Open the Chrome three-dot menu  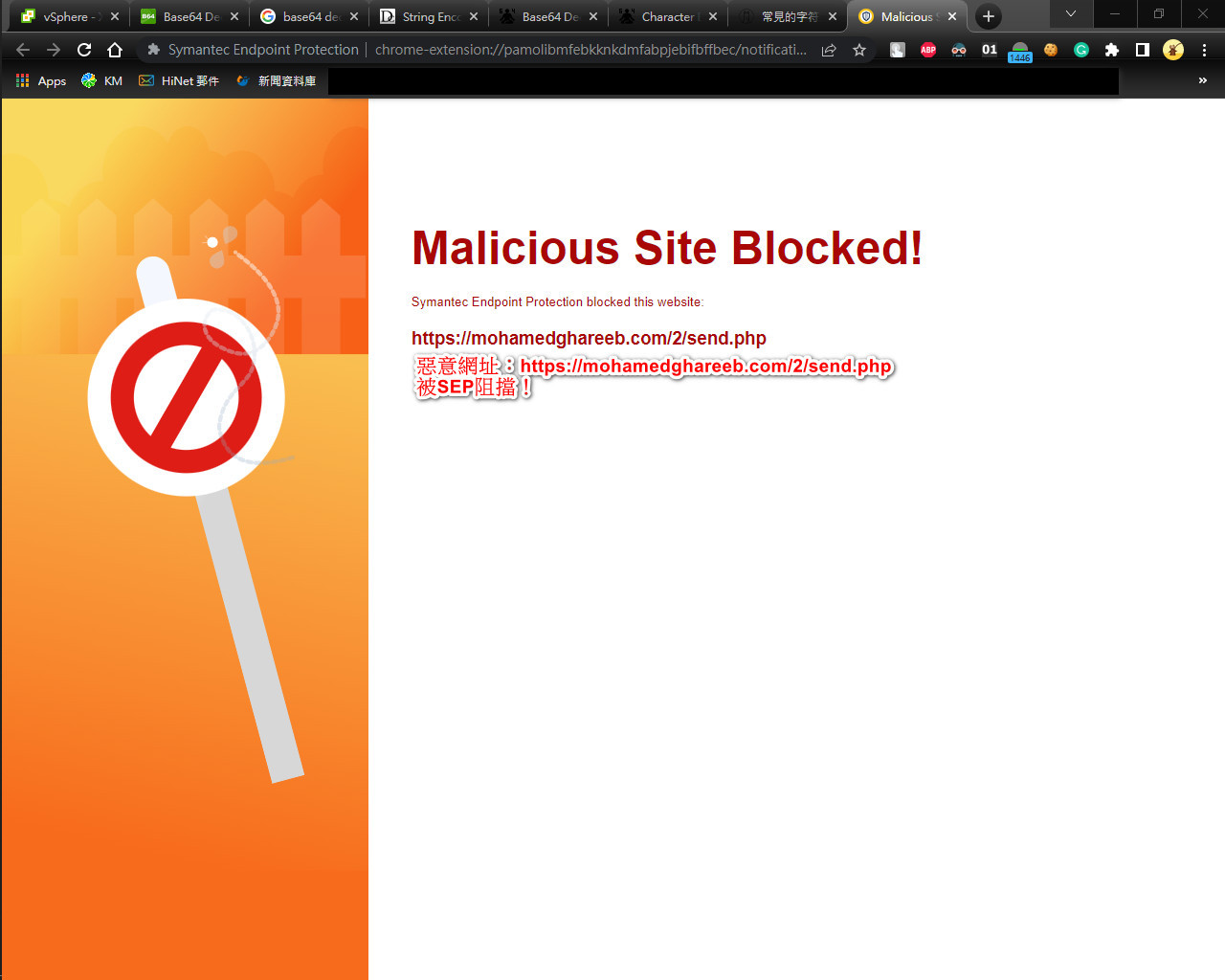pyautogui.click(x=1204, y=50)
